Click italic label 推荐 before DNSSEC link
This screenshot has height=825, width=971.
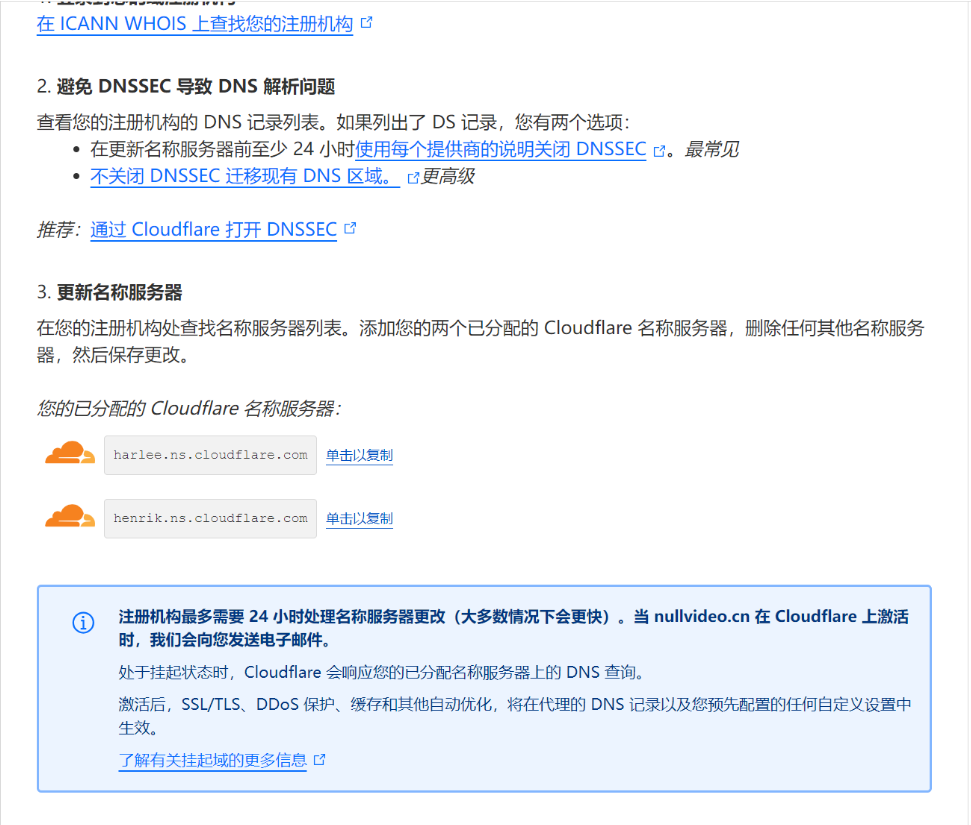tap(58, 230)
